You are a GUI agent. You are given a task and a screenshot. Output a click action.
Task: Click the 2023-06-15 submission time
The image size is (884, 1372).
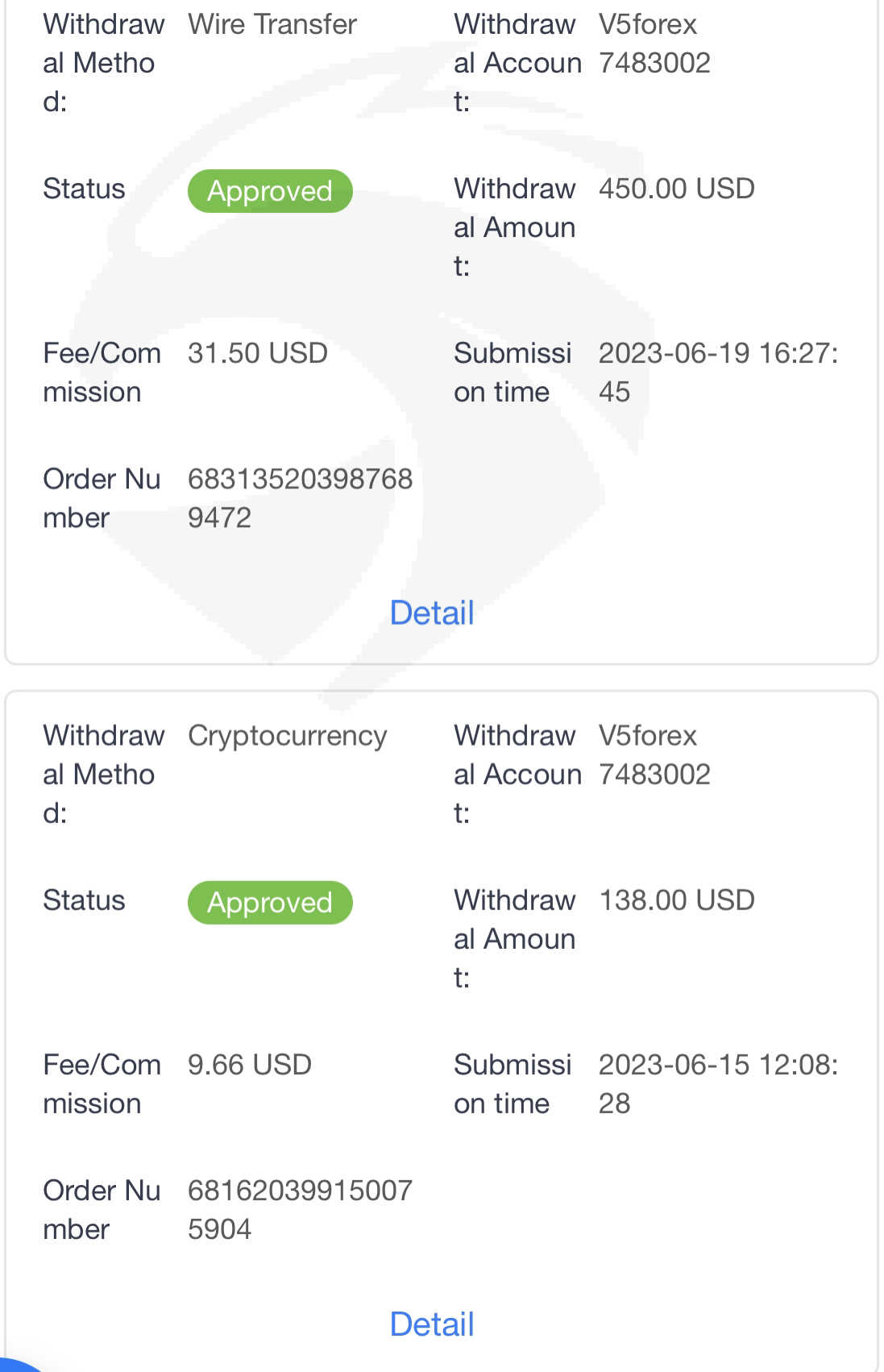[x=718, y=1083]
